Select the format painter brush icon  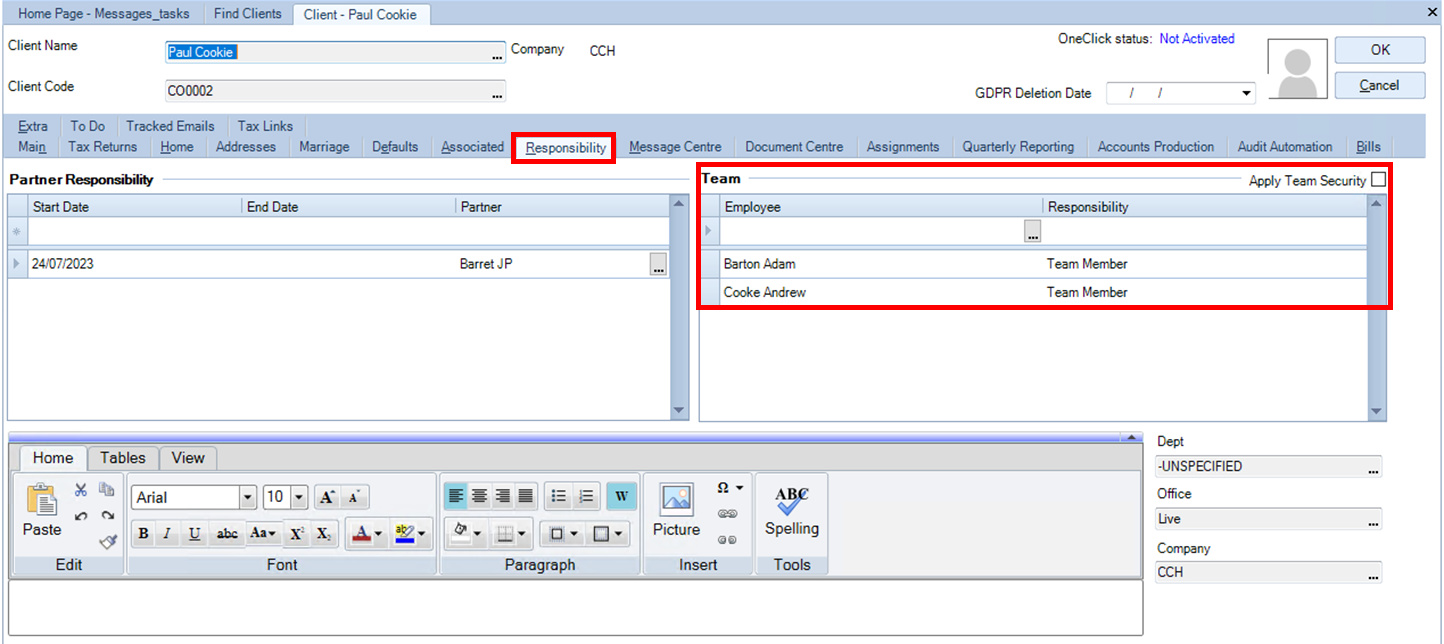[107, 541]
